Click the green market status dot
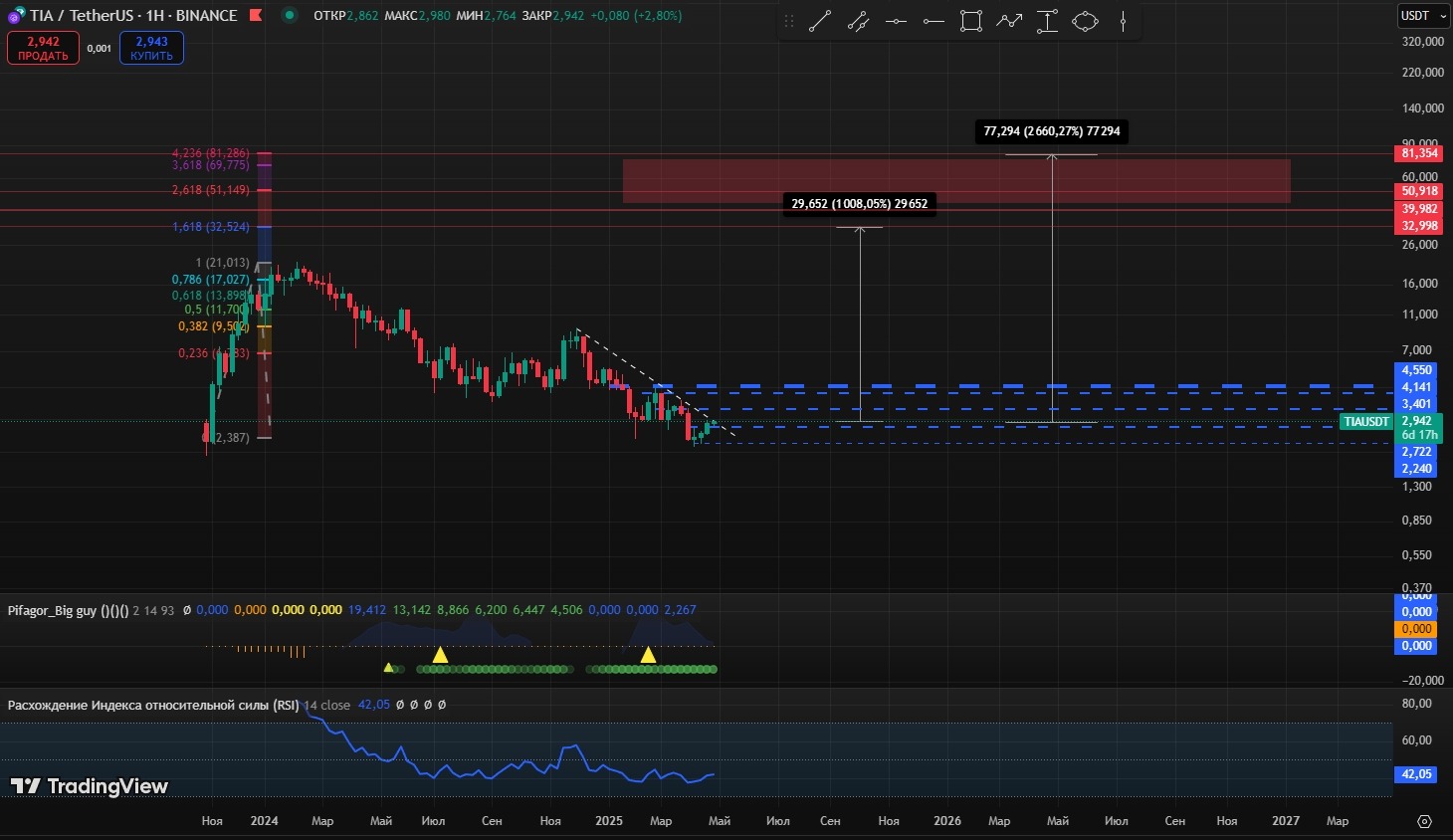This screenshot has height=840, width=1453. pyautogui.click(x=289, y=15)
